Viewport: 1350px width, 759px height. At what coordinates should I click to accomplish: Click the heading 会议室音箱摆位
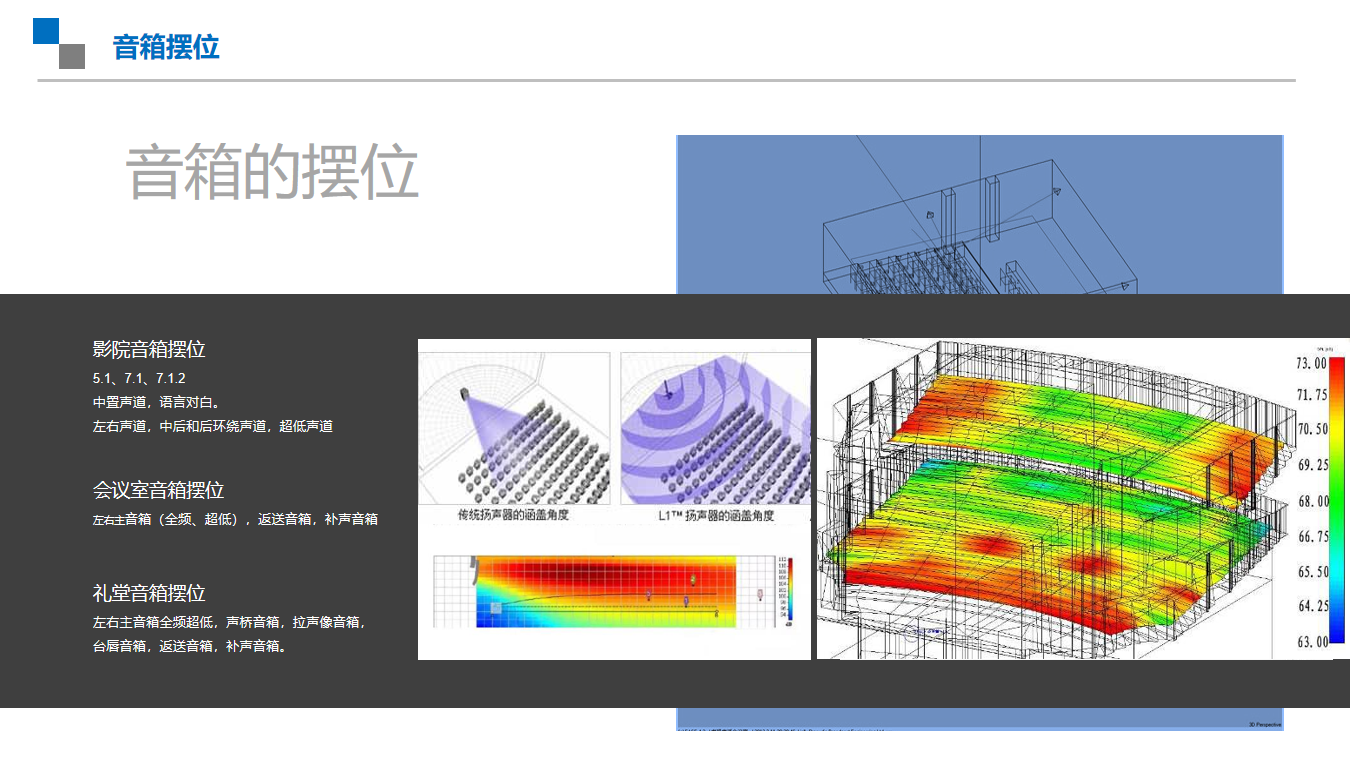(x=158, y=490)
